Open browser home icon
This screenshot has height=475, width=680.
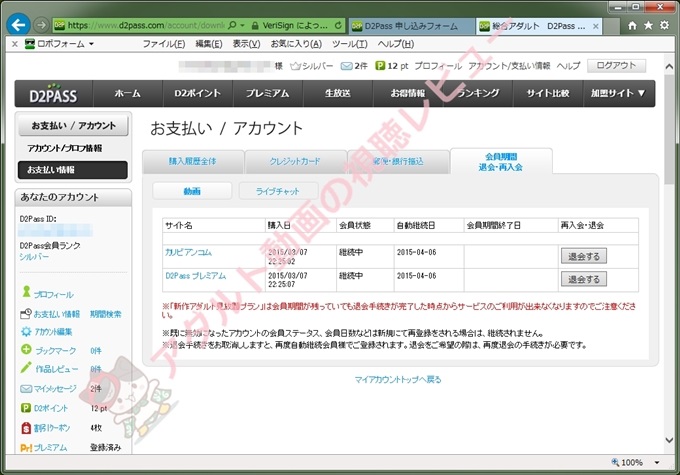coord(632,26)
